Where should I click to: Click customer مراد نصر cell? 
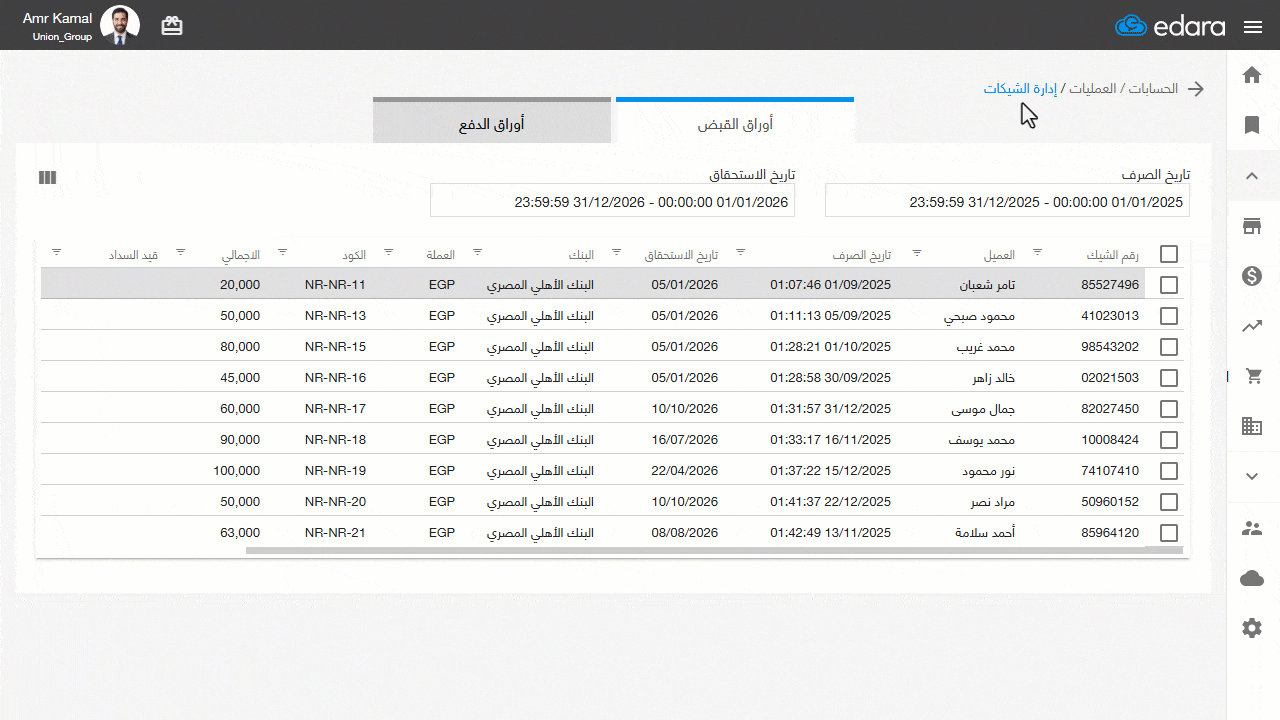click(x=990, y=502)
